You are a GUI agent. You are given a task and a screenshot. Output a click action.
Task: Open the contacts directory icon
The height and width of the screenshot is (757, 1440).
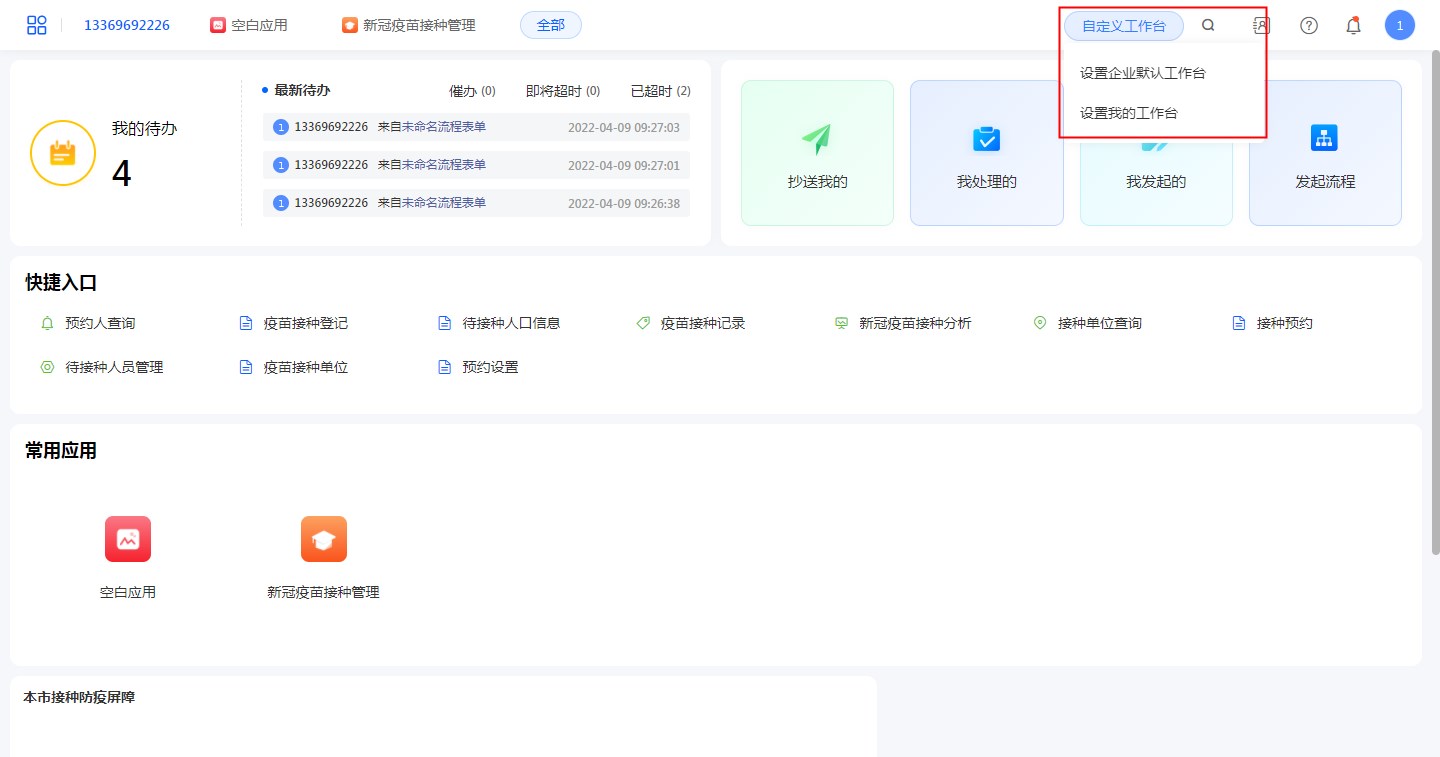point(1261,26)
